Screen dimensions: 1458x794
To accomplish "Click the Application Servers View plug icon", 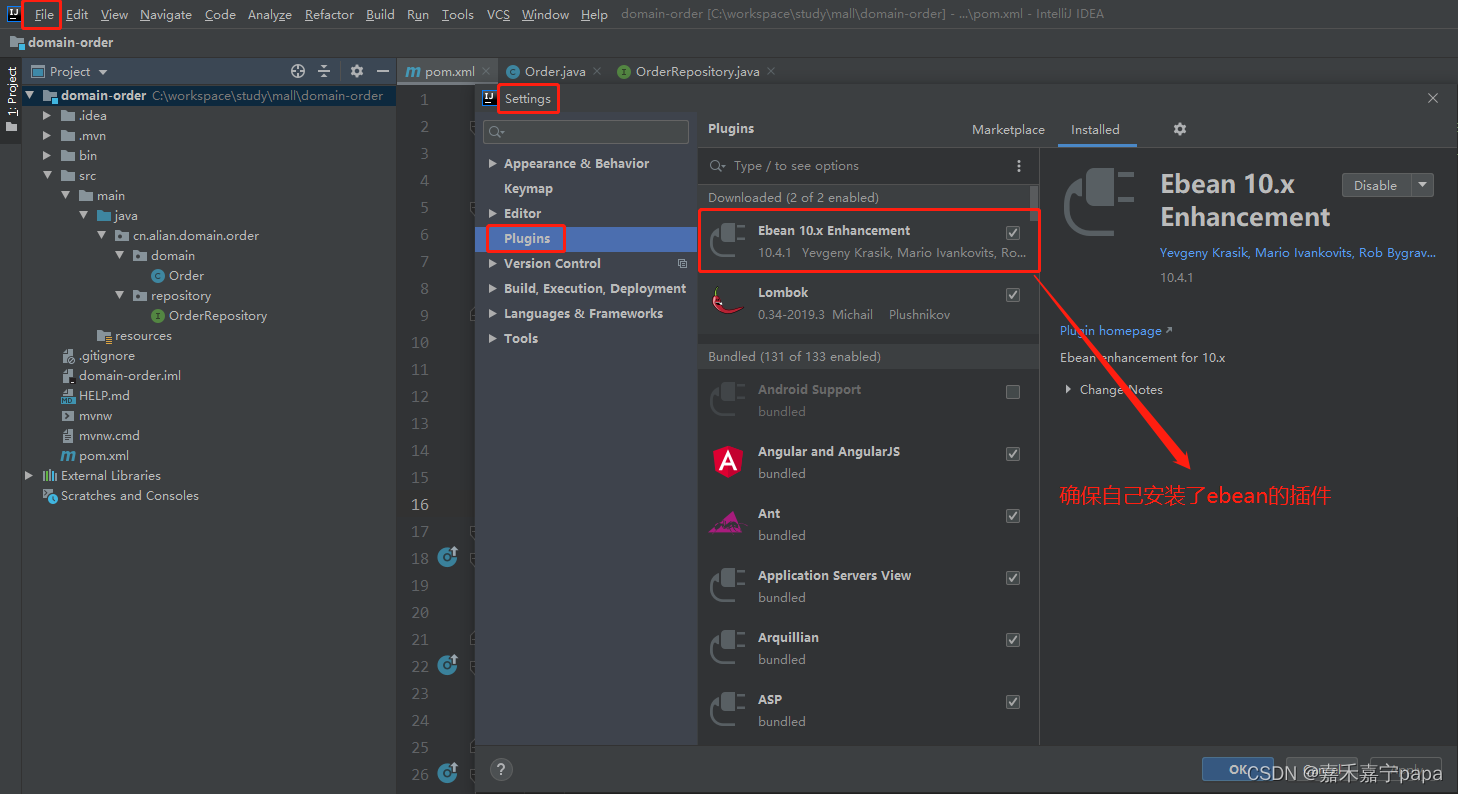I will point(727,586).
